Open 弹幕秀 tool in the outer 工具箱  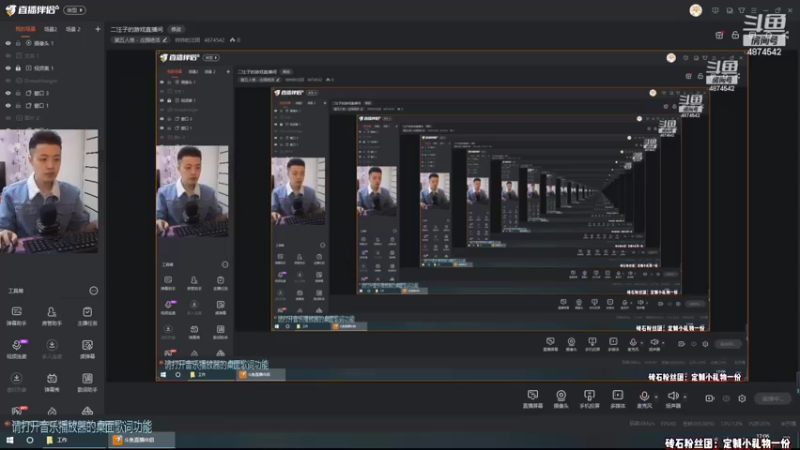click(x=52, y=382)
